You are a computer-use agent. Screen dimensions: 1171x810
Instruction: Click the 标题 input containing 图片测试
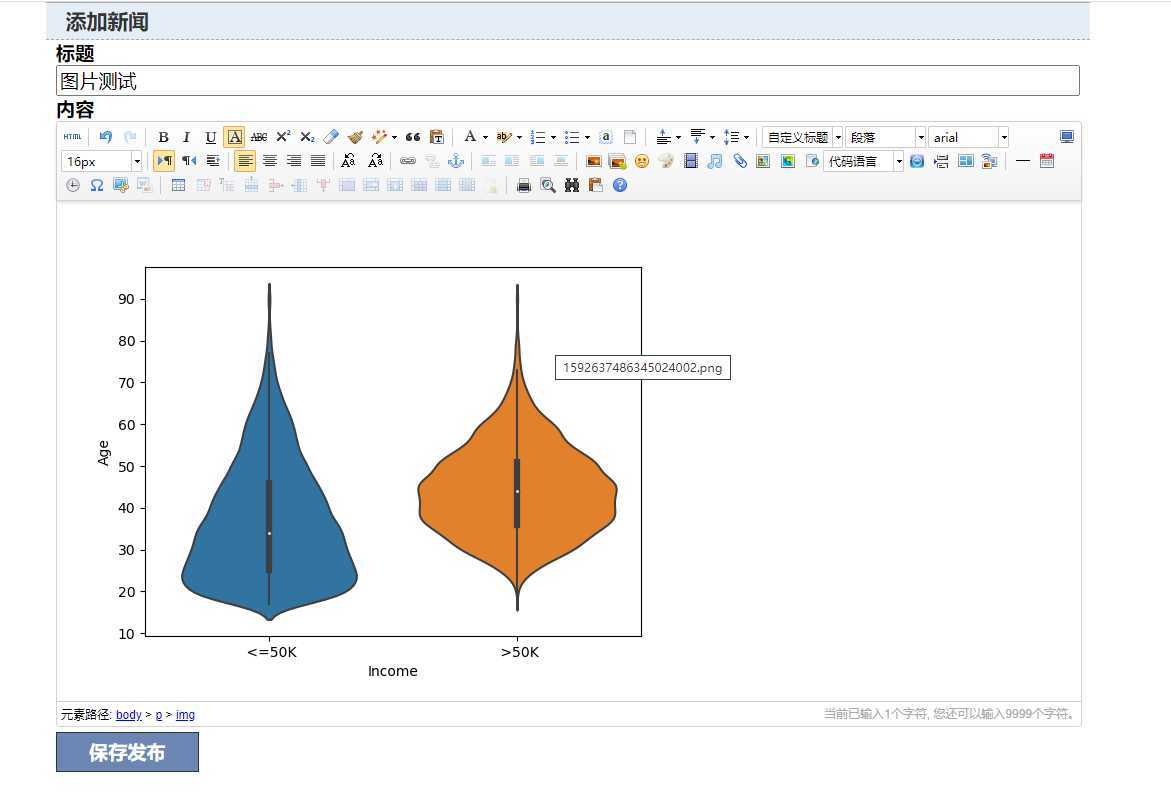(568, 81)
